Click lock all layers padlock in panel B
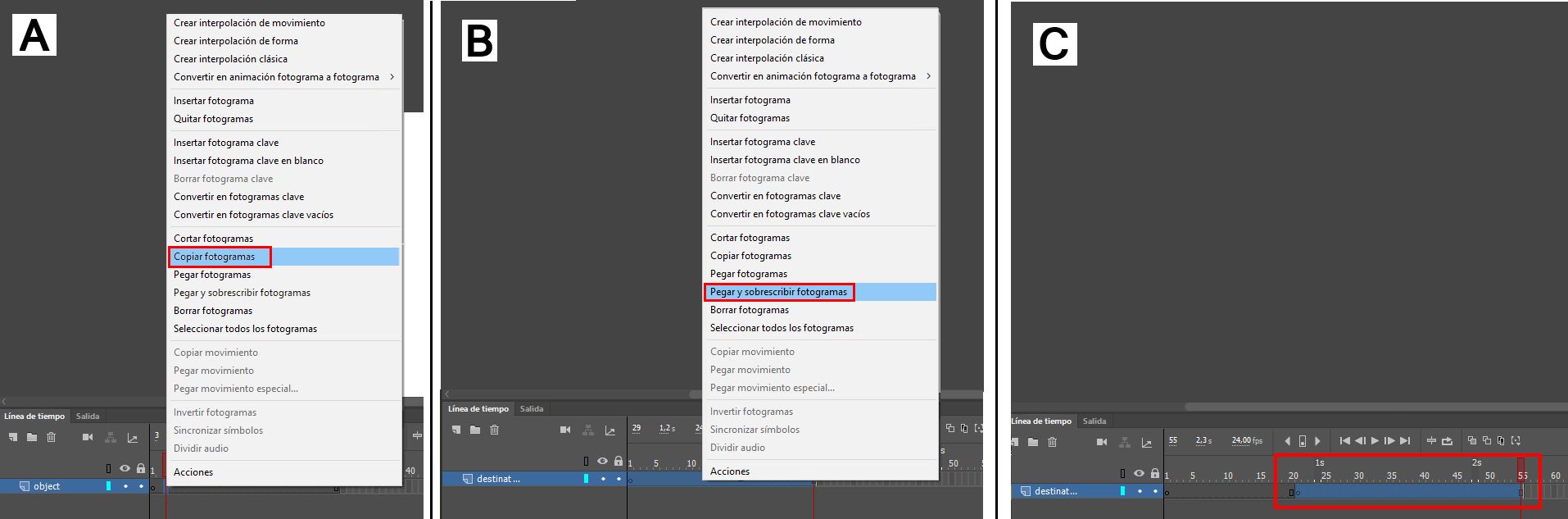Screen dimensions: 1568x519 point(619,461)
